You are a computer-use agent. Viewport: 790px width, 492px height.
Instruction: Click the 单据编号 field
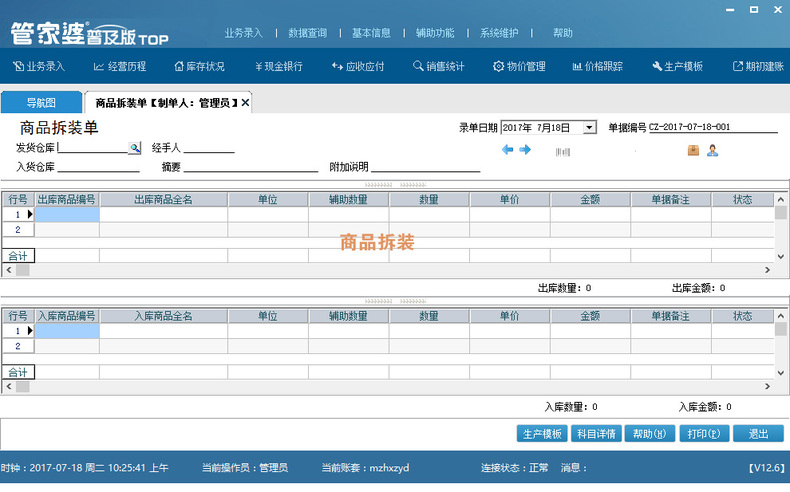713,127
